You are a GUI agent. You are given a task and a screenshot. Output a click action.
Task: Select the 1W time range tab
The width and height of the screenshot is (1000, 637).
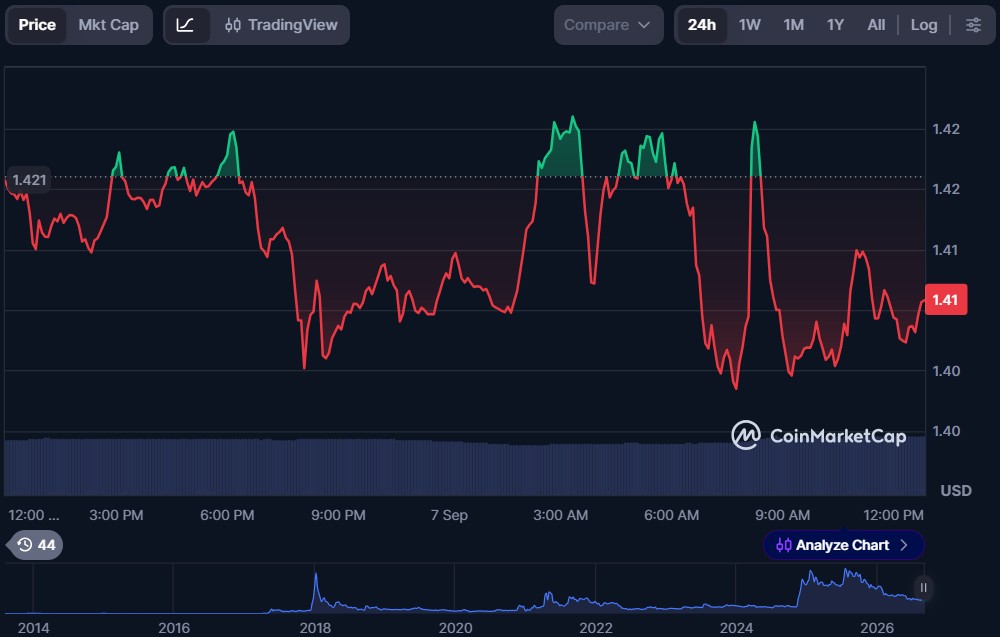click(x=749, y=25)
